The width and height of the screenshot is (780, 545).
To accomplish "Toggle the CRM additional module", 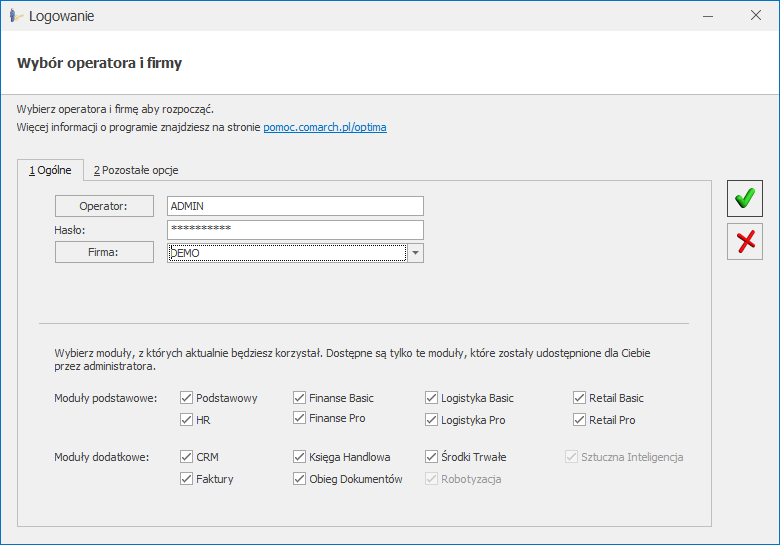I will (x=187, y=457).
